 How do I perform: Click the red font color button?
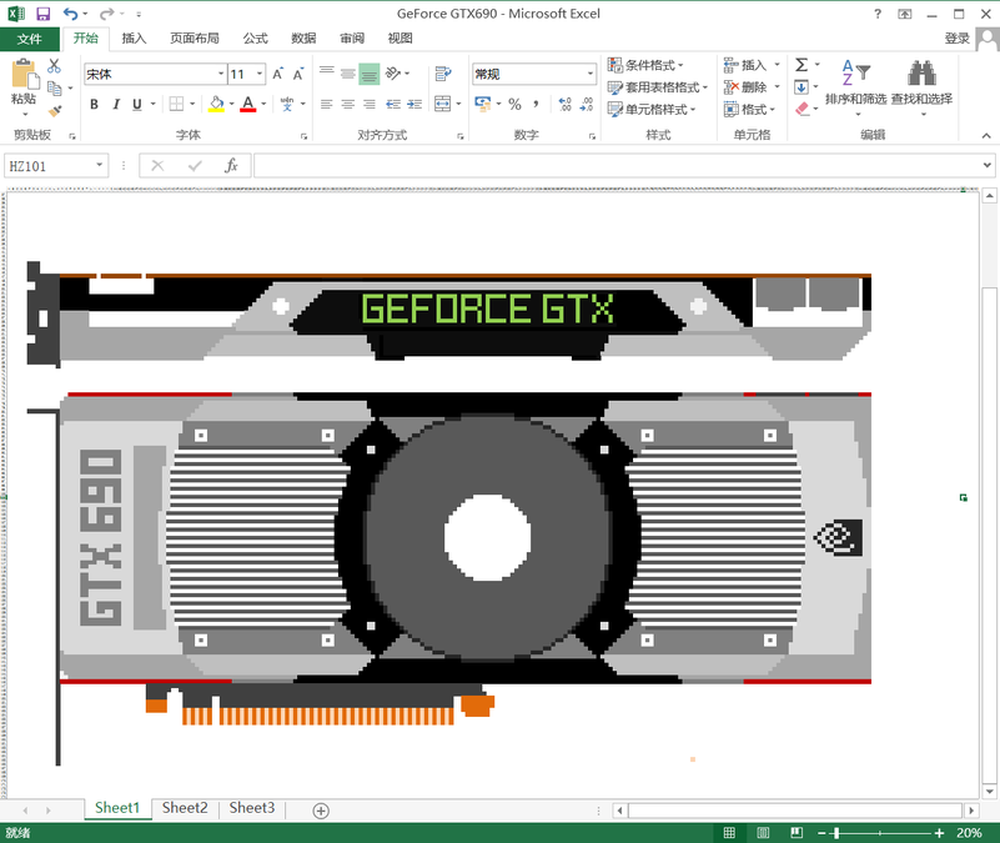pos(248,104)
